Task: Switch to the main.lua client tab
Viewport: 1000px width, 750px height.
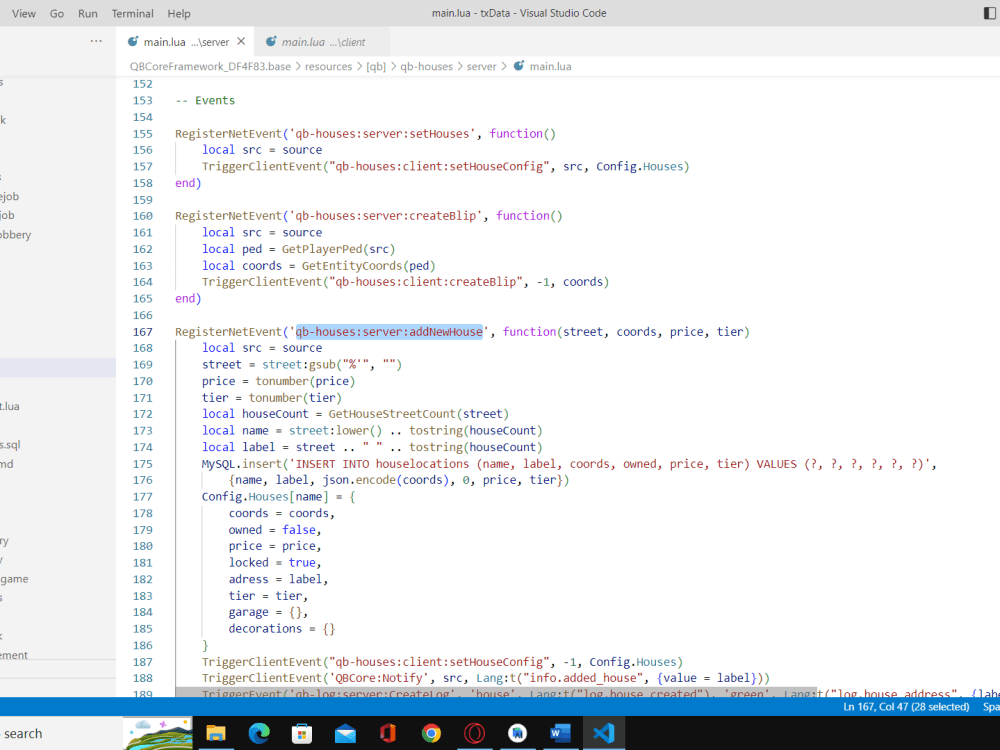Action: (323, 42)
